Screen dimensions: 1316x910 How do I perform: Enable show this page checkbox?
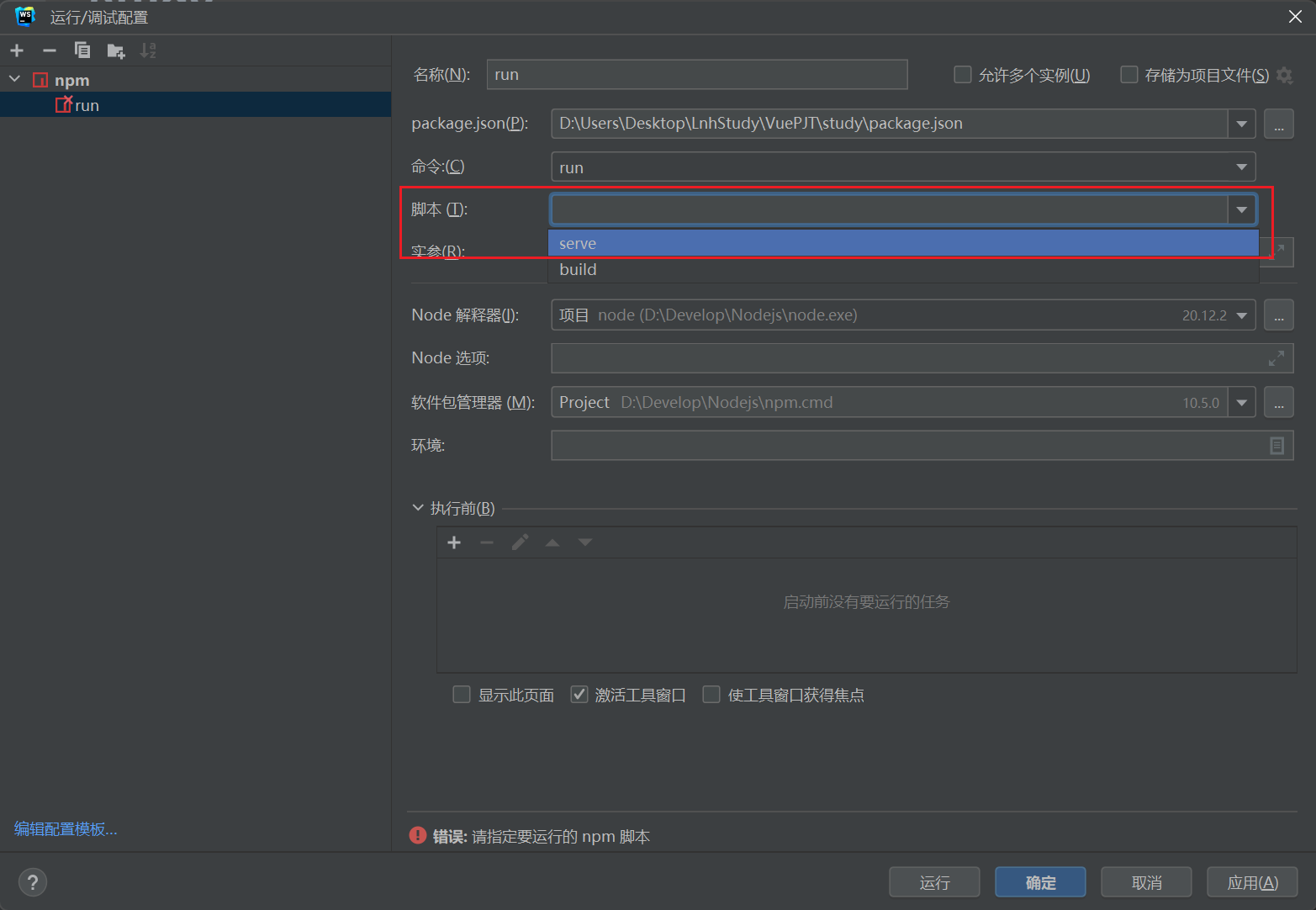pyautogui.click(x=462, y=695)
